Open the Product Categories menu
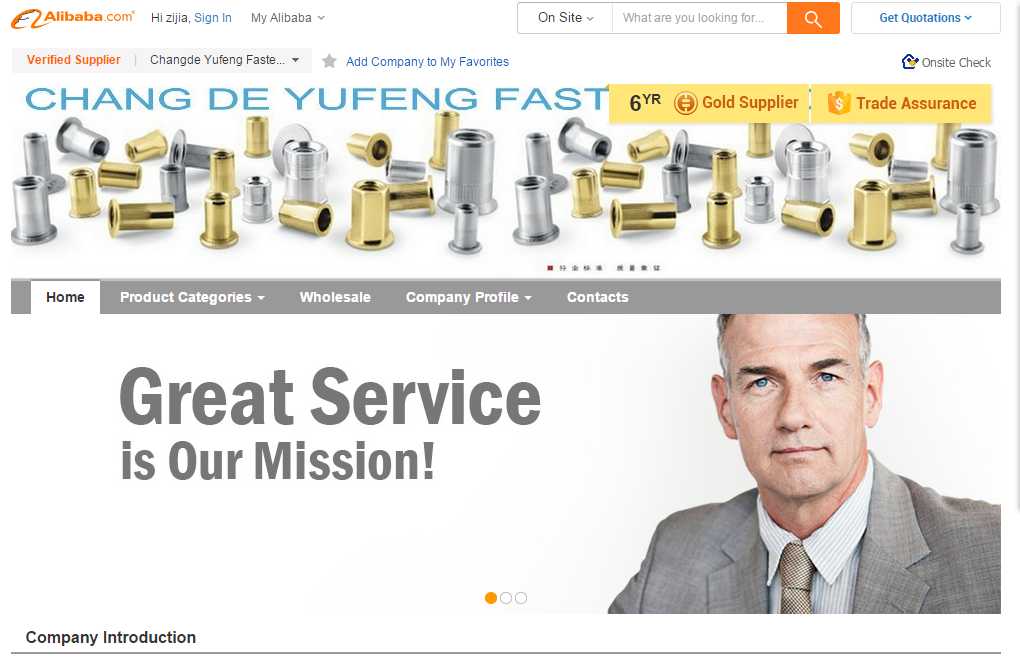 pos(192,297)
